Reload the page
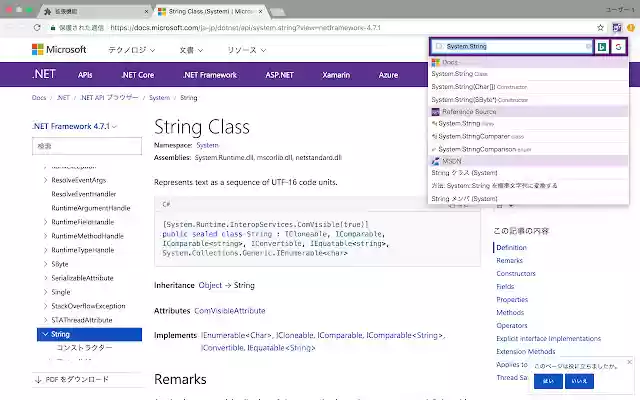640x400 pixels. [37, 28]
